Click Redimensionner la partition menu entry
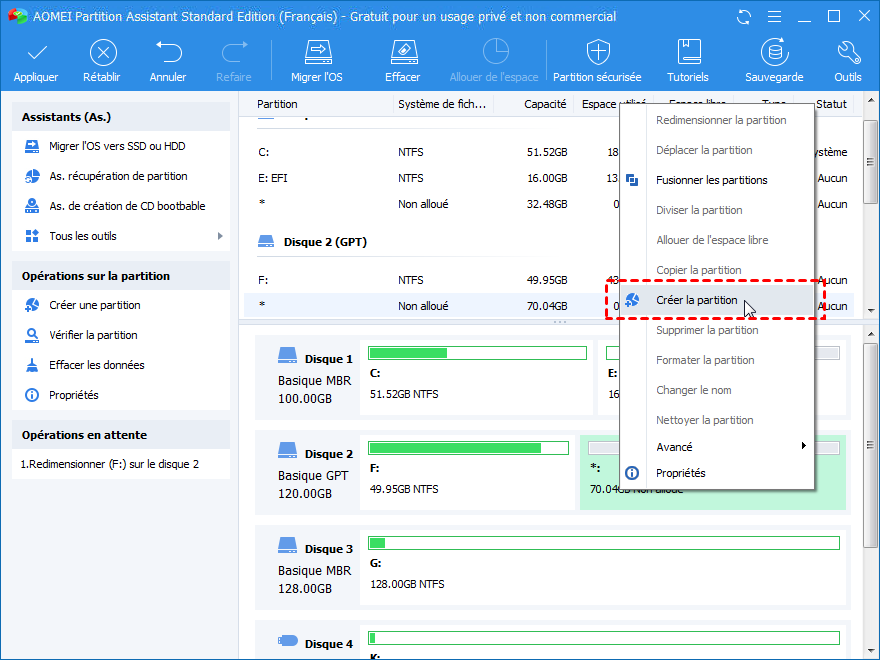880x660 pixels. (717, 120)
